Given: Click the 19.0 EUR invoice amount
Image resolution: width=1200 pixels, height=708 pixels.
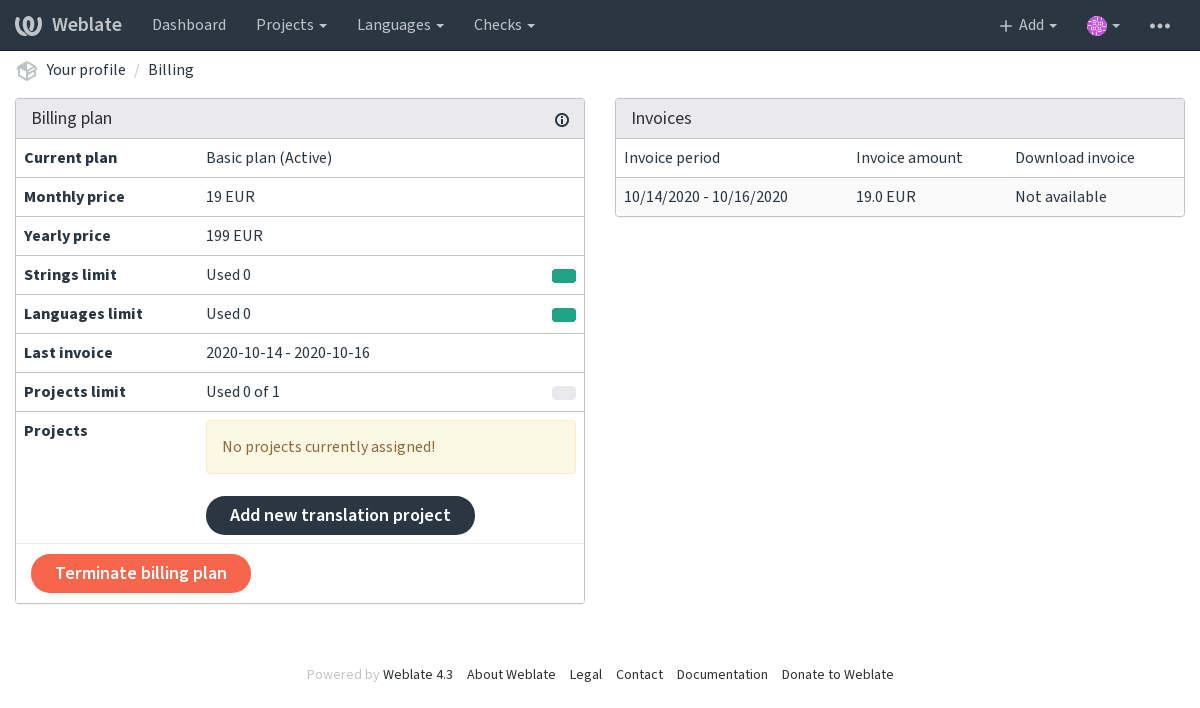Looking at the screenshot, I should coord(886,197).
